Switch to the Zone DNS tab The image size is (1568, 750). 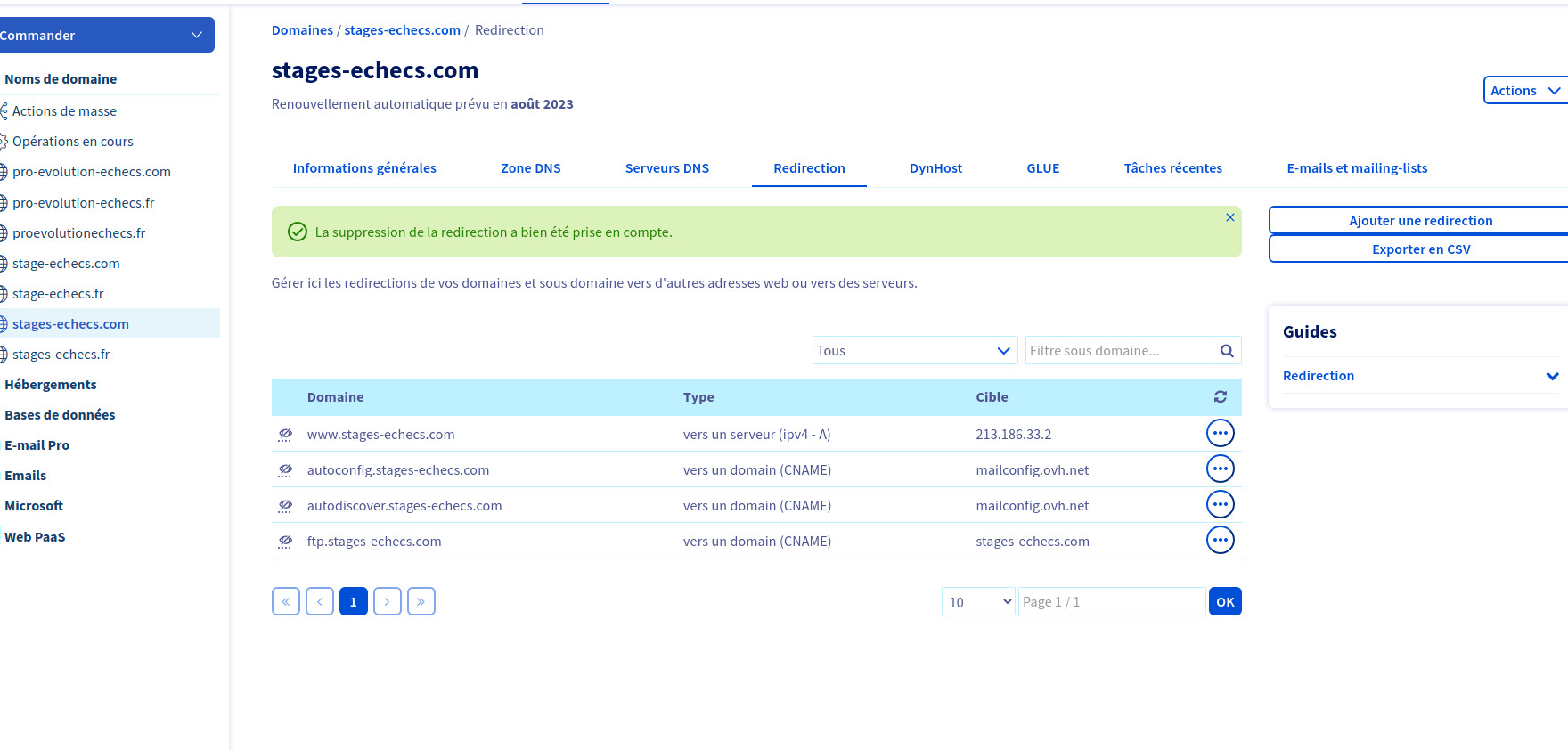(530, 168)
